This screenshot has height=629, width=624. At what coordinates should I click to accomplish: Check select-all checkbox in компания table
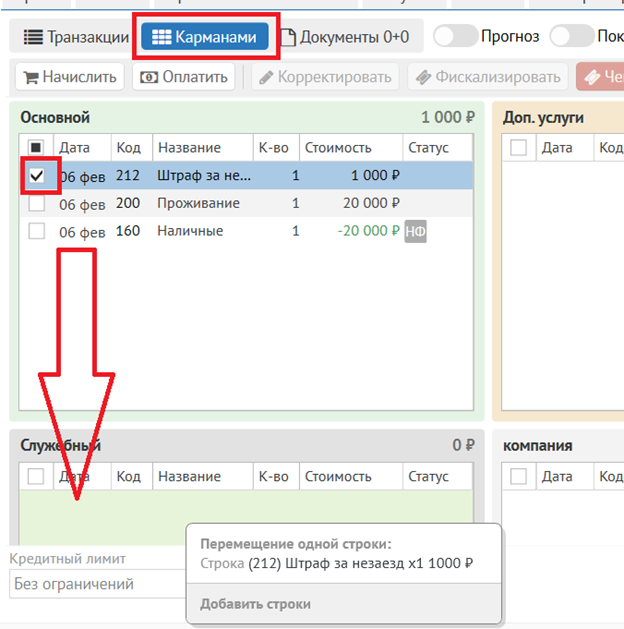tap(519, 477)
